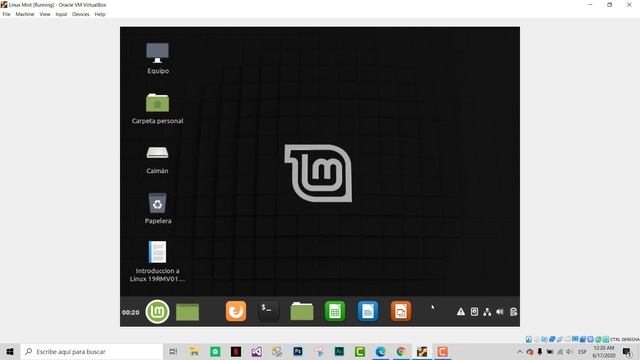Image resolution: width=640 pixels, height=360 pixels.
Task: Open the orange Camtasia recorder taskbar icon
Action: point(442,351)
